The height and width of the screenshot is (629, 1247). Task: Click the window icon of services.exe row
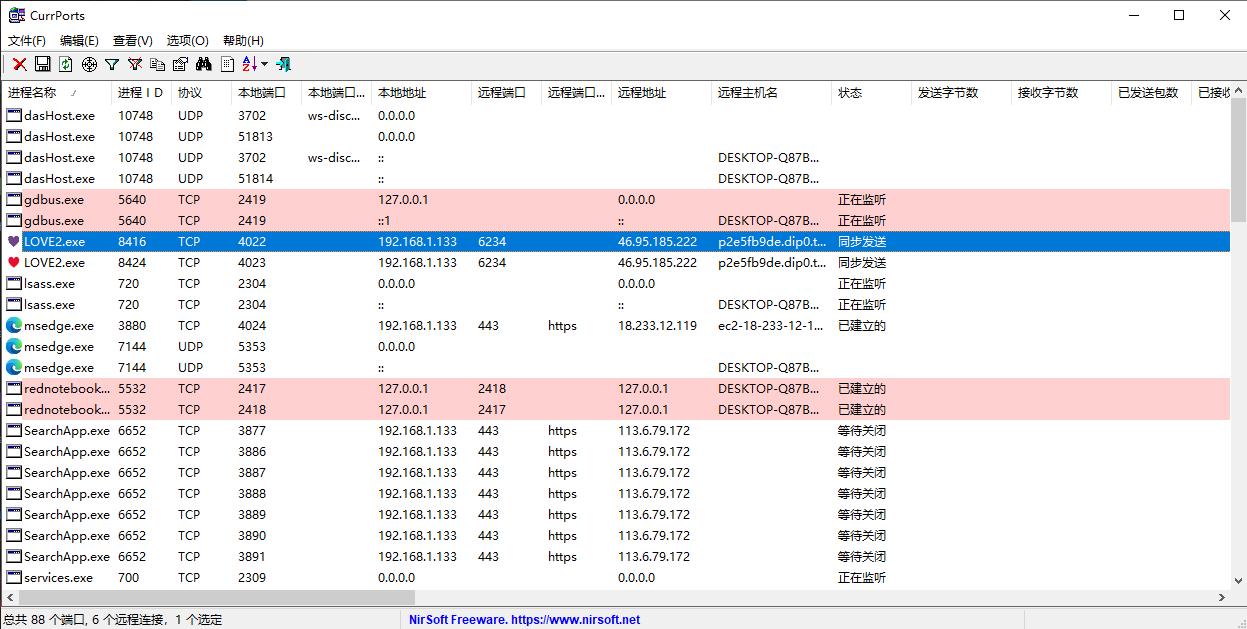click(x=14, y=578)
